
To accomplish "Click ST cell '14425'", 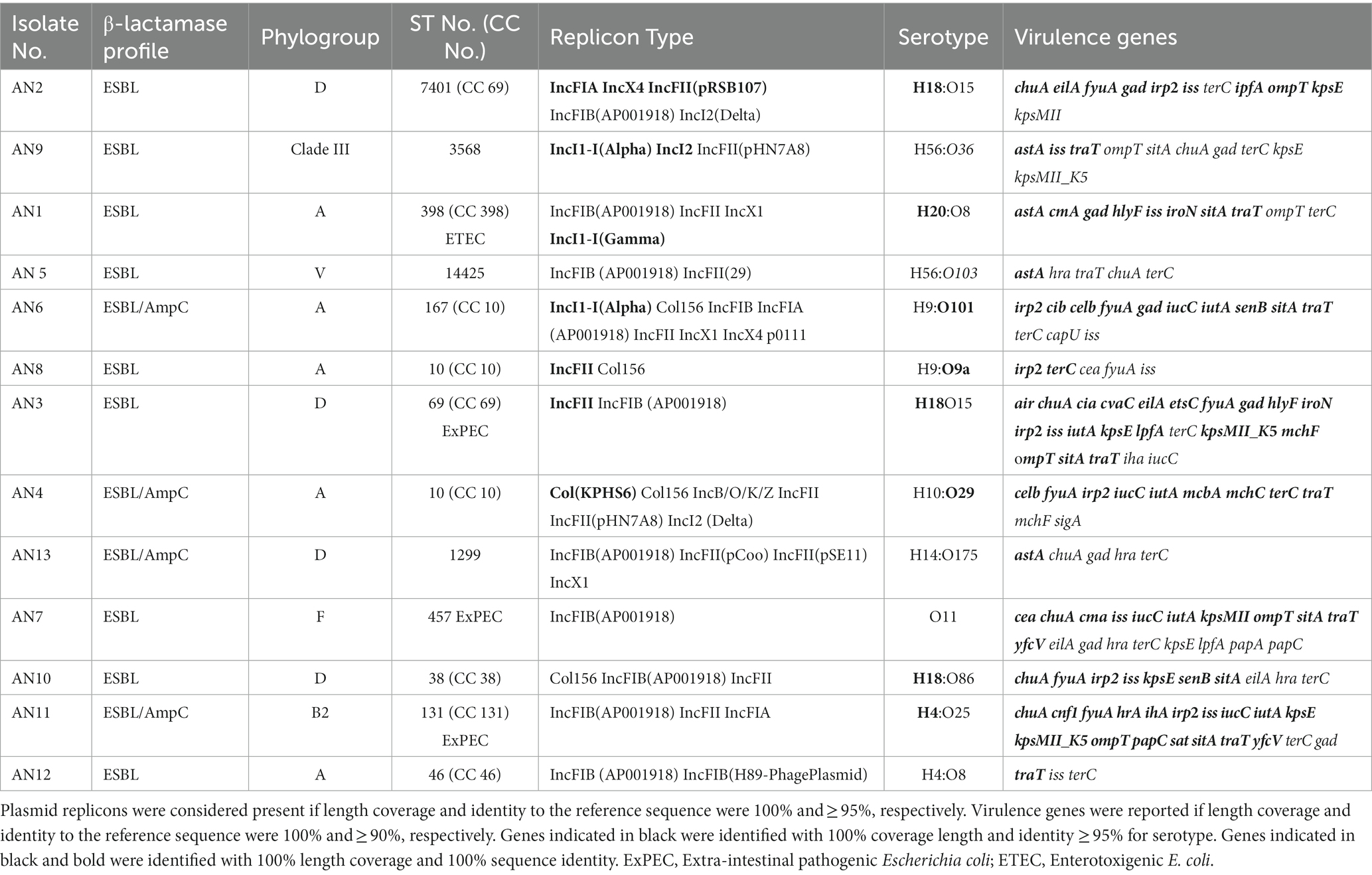I will coord(465,273).
